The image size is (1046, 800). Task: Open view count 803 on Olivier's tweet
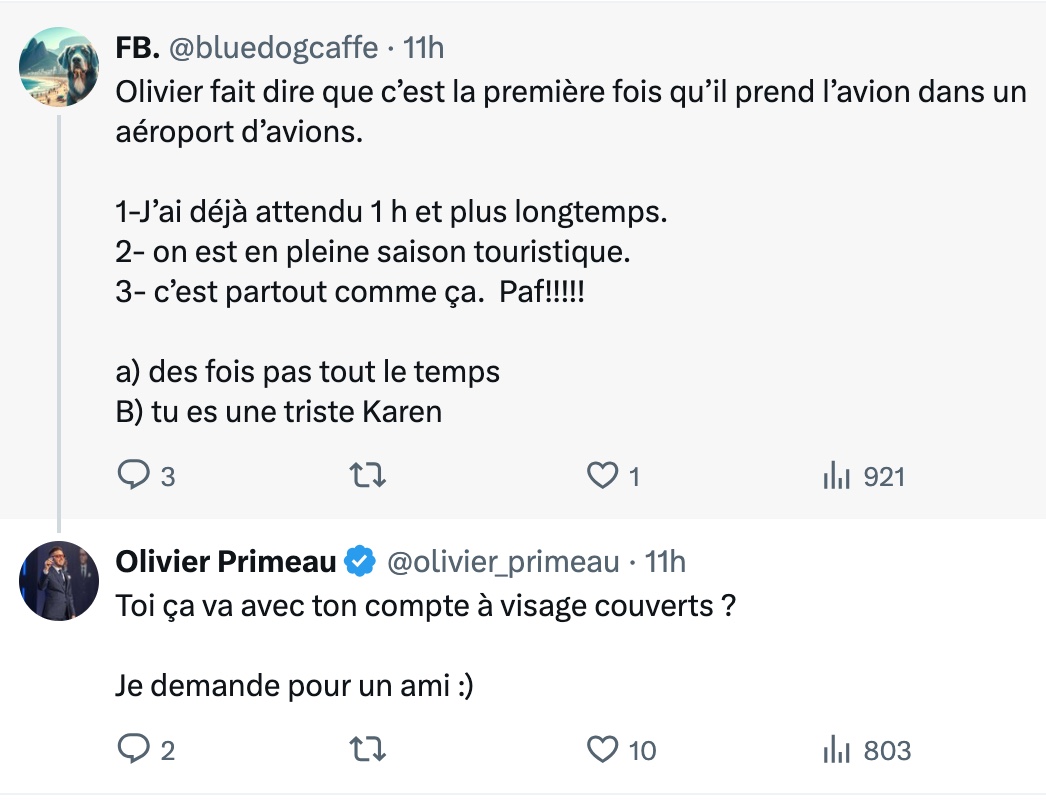point(867,750)
